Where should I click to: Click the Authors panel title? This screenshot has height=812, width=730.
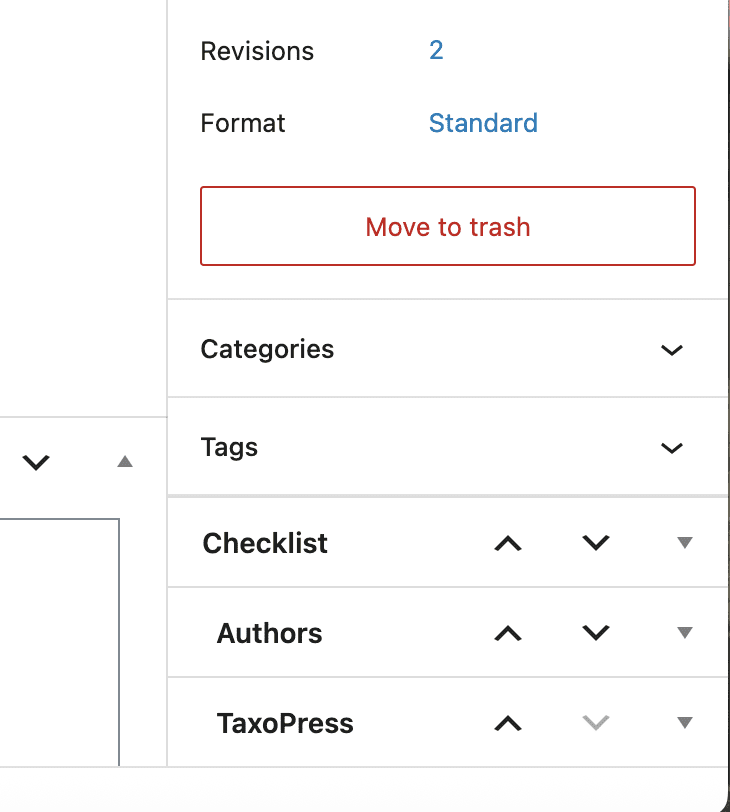click(269, 633)
